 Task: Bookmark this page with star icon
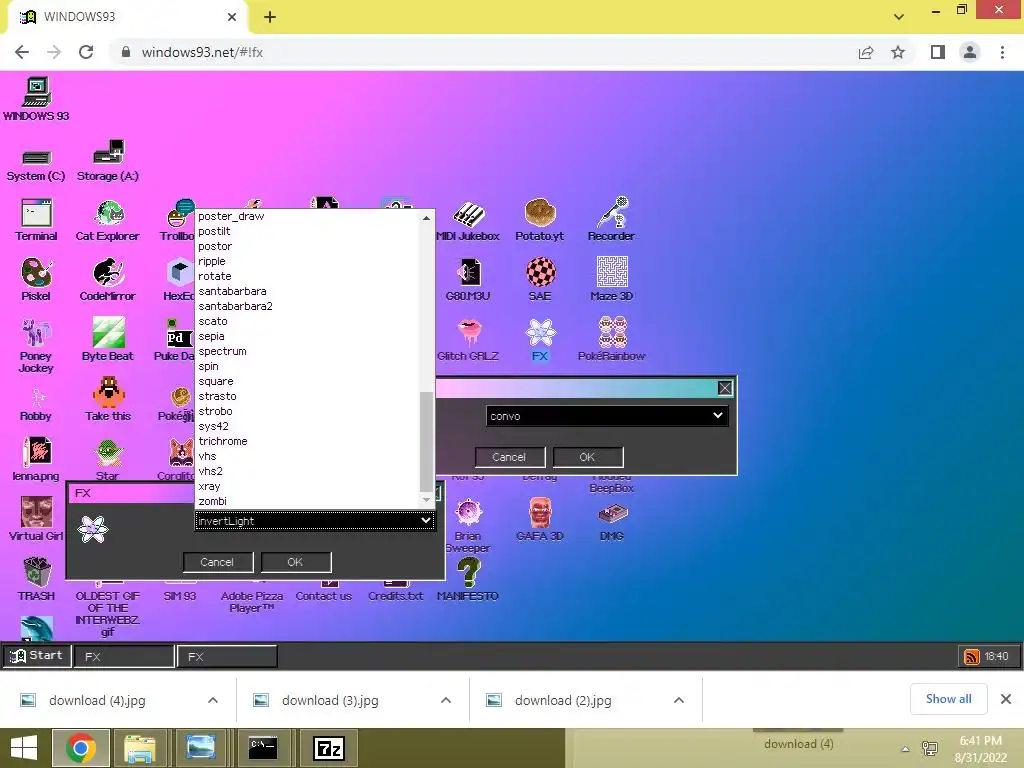898,52
